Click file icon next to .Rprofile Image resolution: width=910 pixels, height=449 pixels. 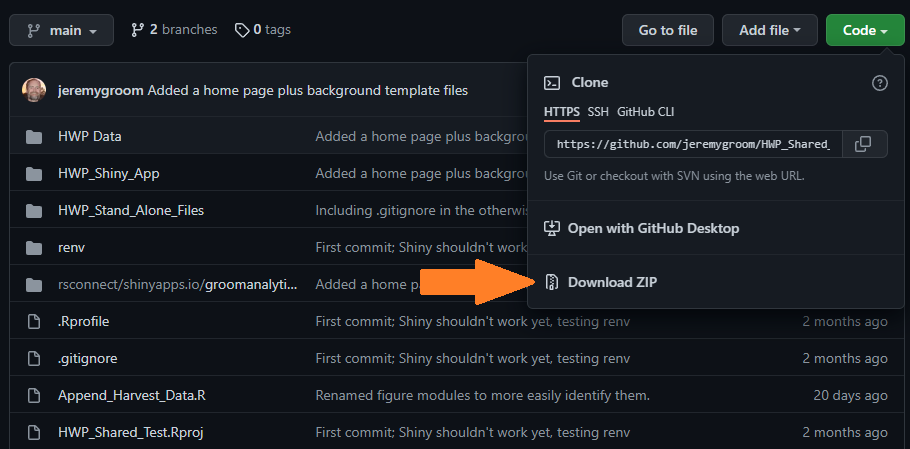click(x=34, y=321)
